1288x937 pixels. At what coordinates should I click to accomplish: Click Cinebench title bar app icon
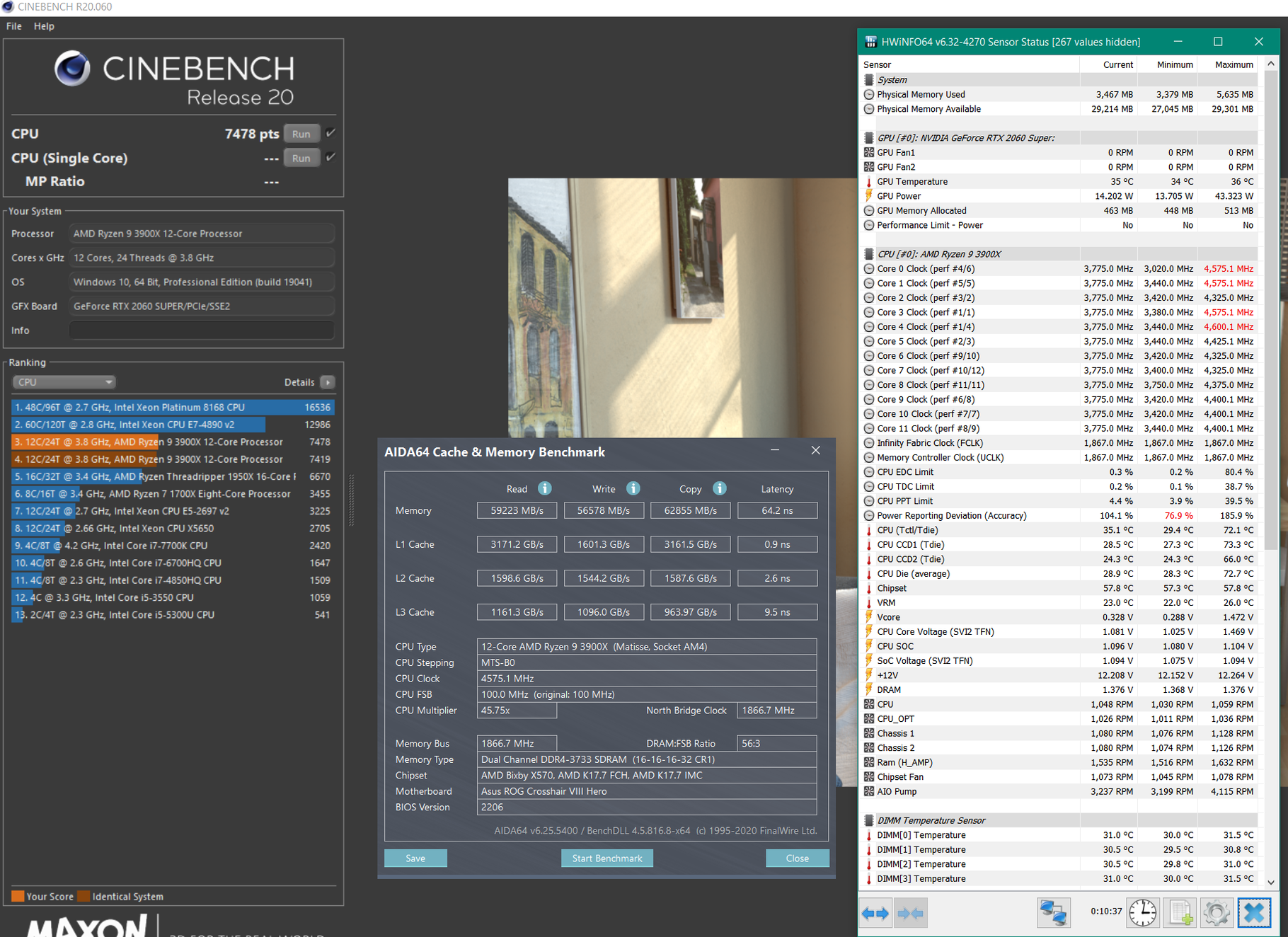pos(8,7)
